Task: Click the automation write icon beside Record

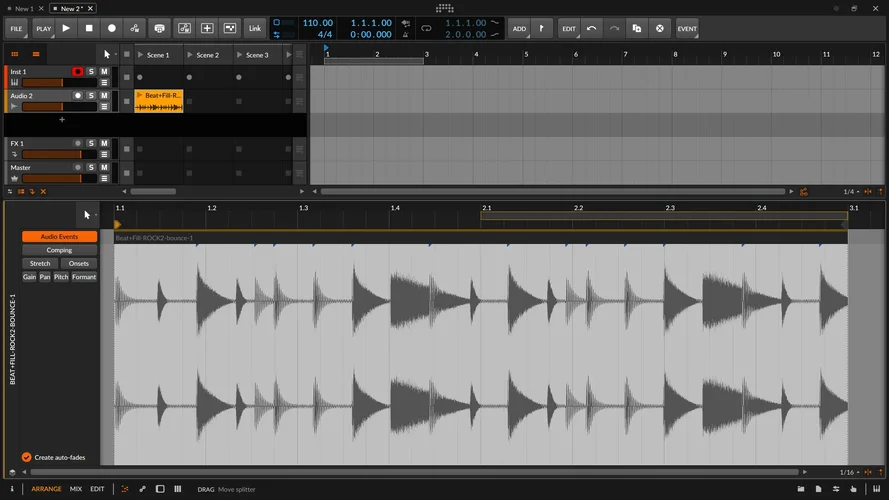Action: coord(134,29)
